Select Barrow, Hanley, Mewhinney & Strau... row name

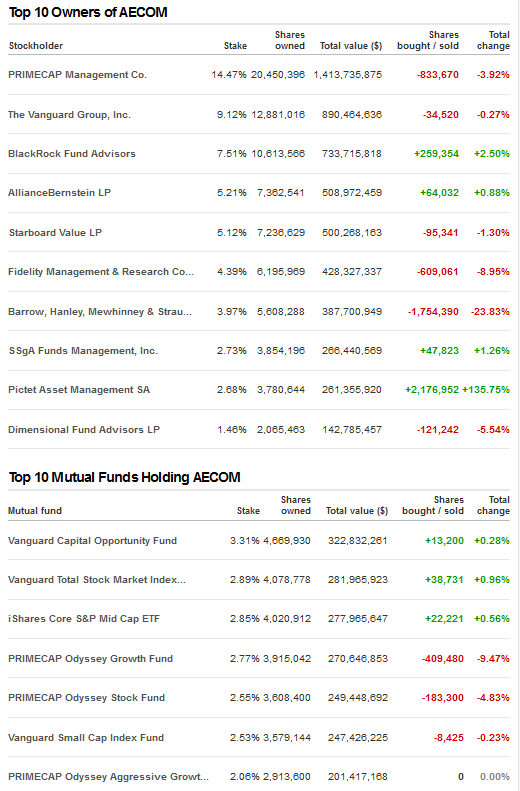100,312
